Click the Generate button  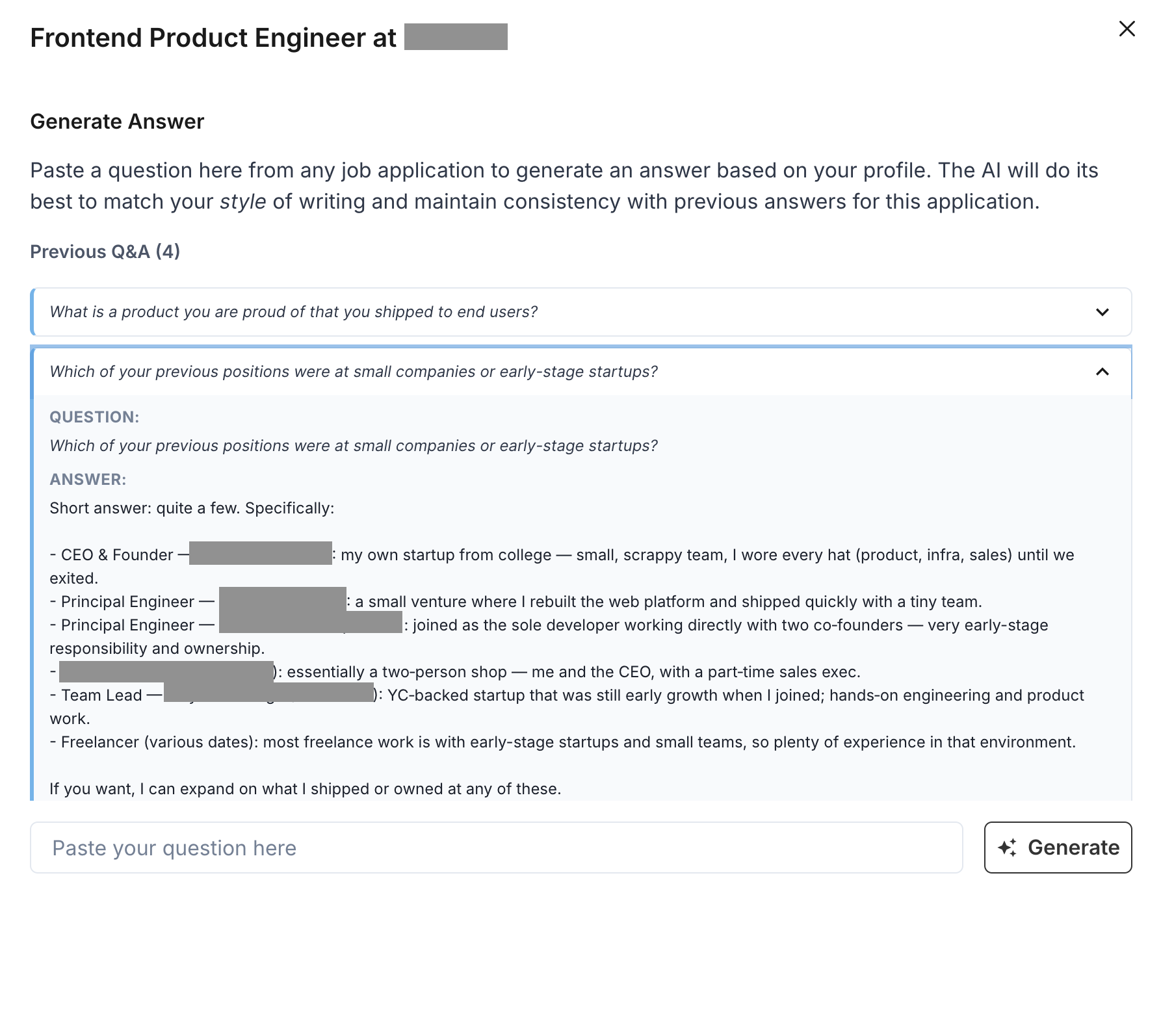click(x=1056, y=847)
